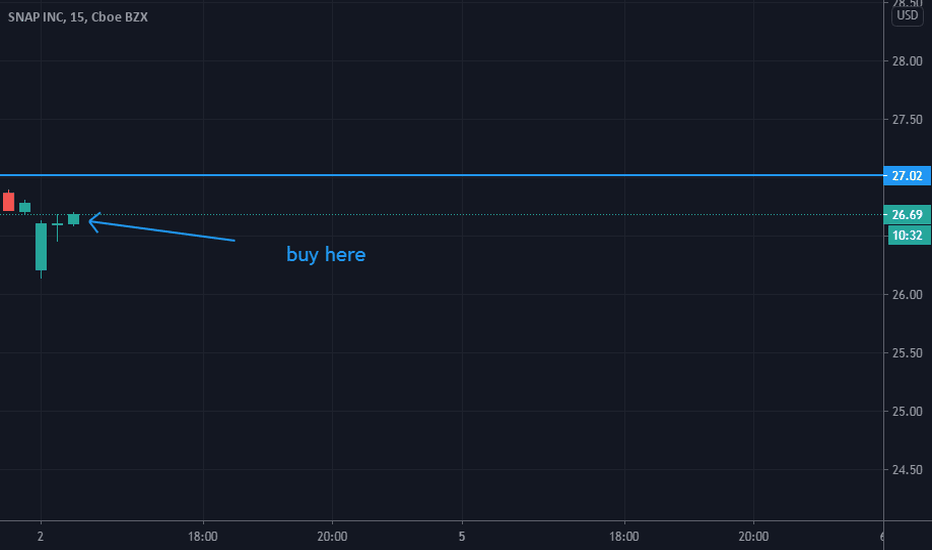Click the blue 27.02 price tag
Image resolution: width=932 pixels, height=550 pixels.
(x=907, y=175)
